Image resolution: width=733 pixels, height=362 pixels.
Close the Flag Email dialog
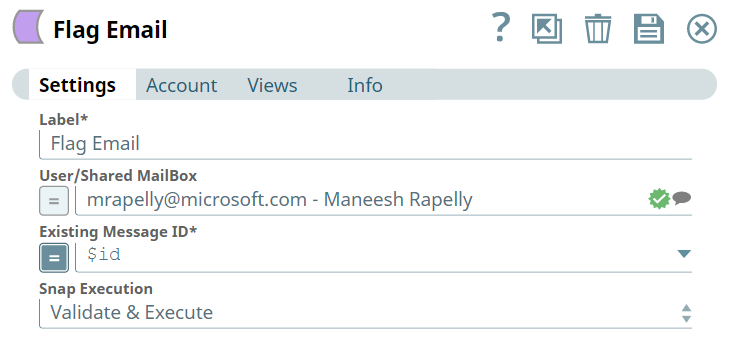(x=701, y=29)
